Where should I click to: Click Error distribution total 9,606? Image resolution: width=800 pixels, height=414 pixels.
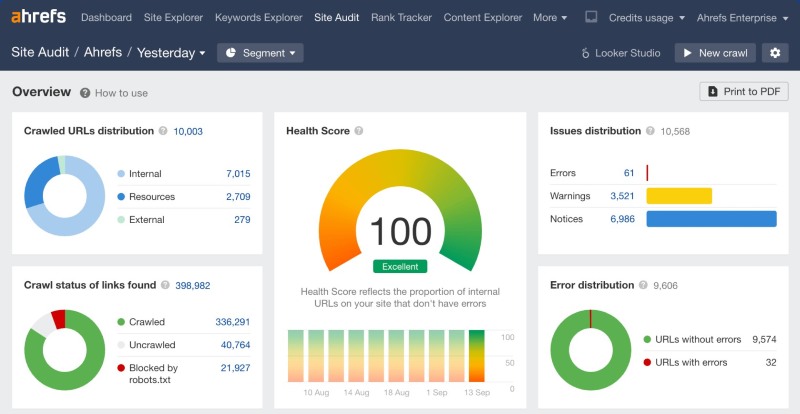665,285
